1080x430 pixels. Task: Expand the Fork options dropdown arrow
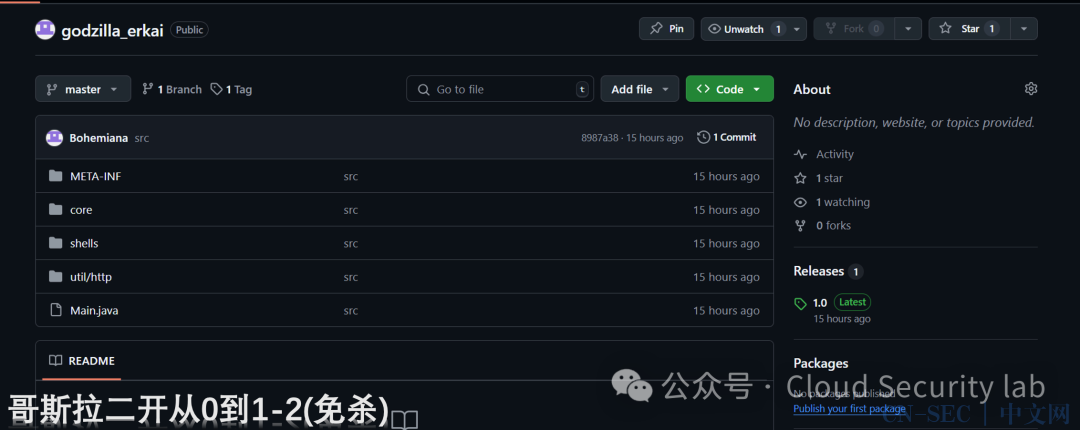pos(908,29)
